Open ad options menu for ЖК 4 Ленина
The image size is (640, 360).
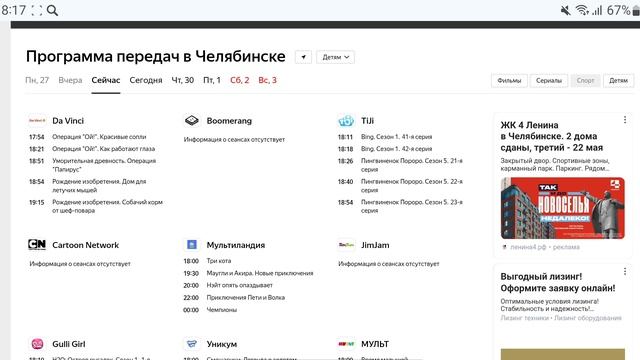click(x=625, y=120)
